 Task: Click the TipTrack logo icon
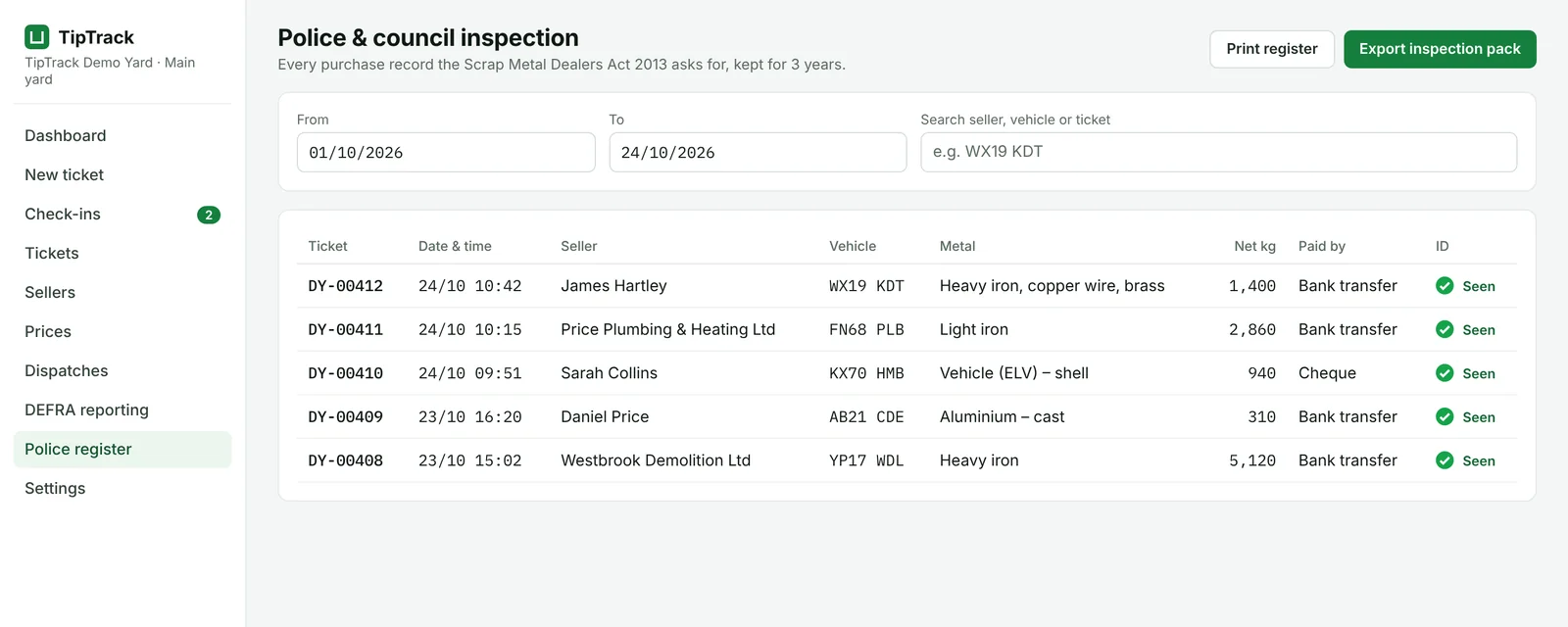pyautogui.click(x=37, y=37)
